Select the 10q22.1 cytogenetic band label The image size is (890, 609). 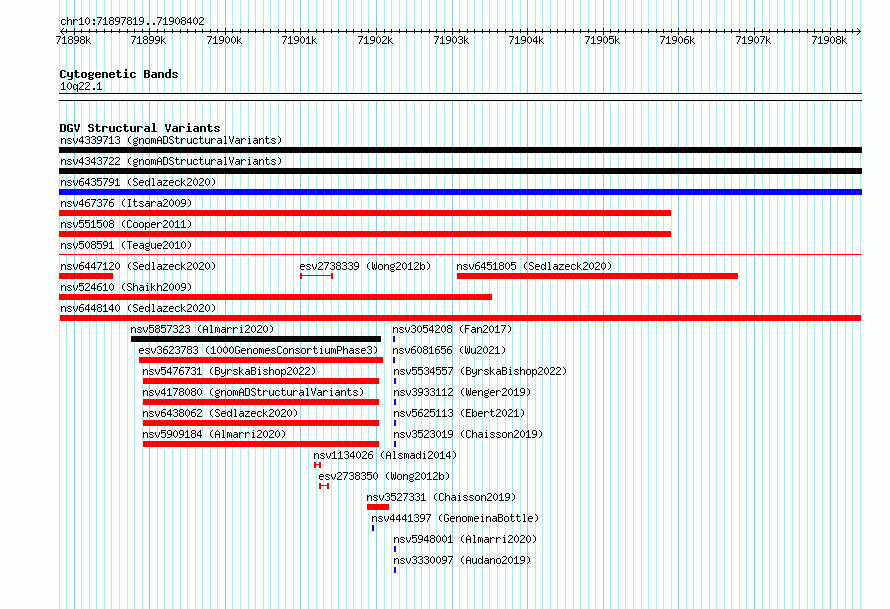[81, 86]
